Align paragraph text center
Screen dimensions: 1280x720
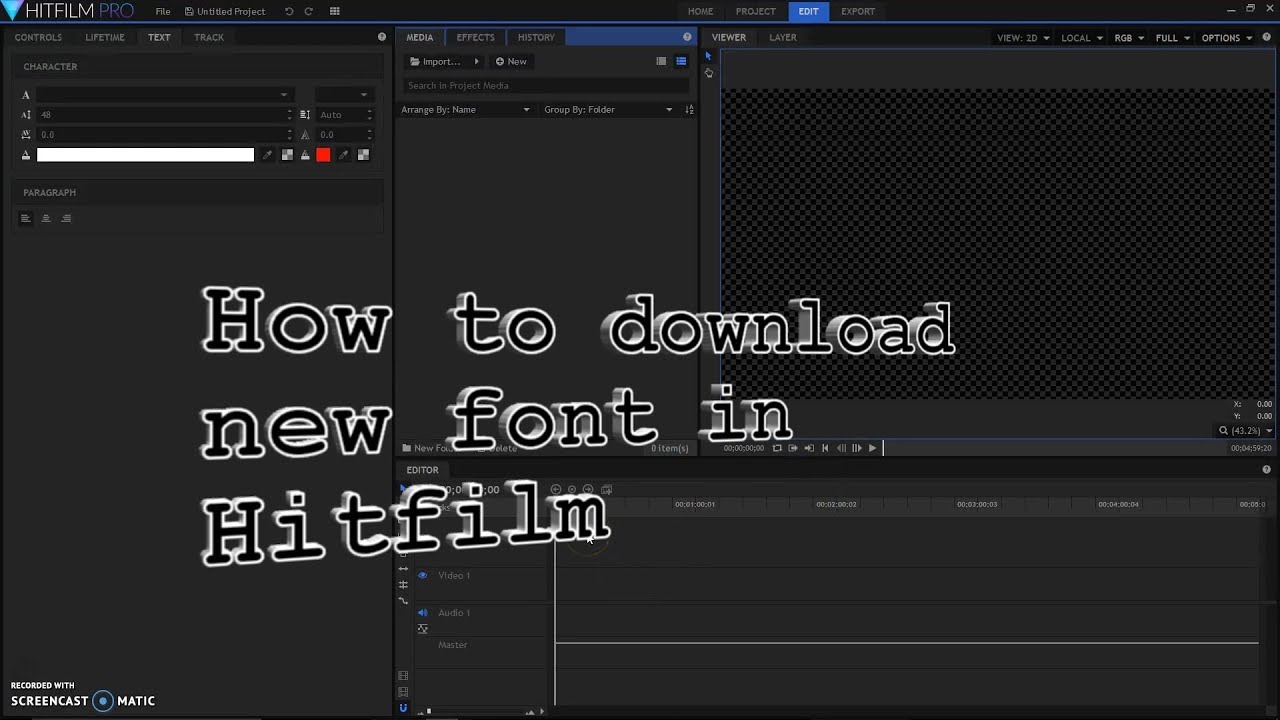point(46,218)
